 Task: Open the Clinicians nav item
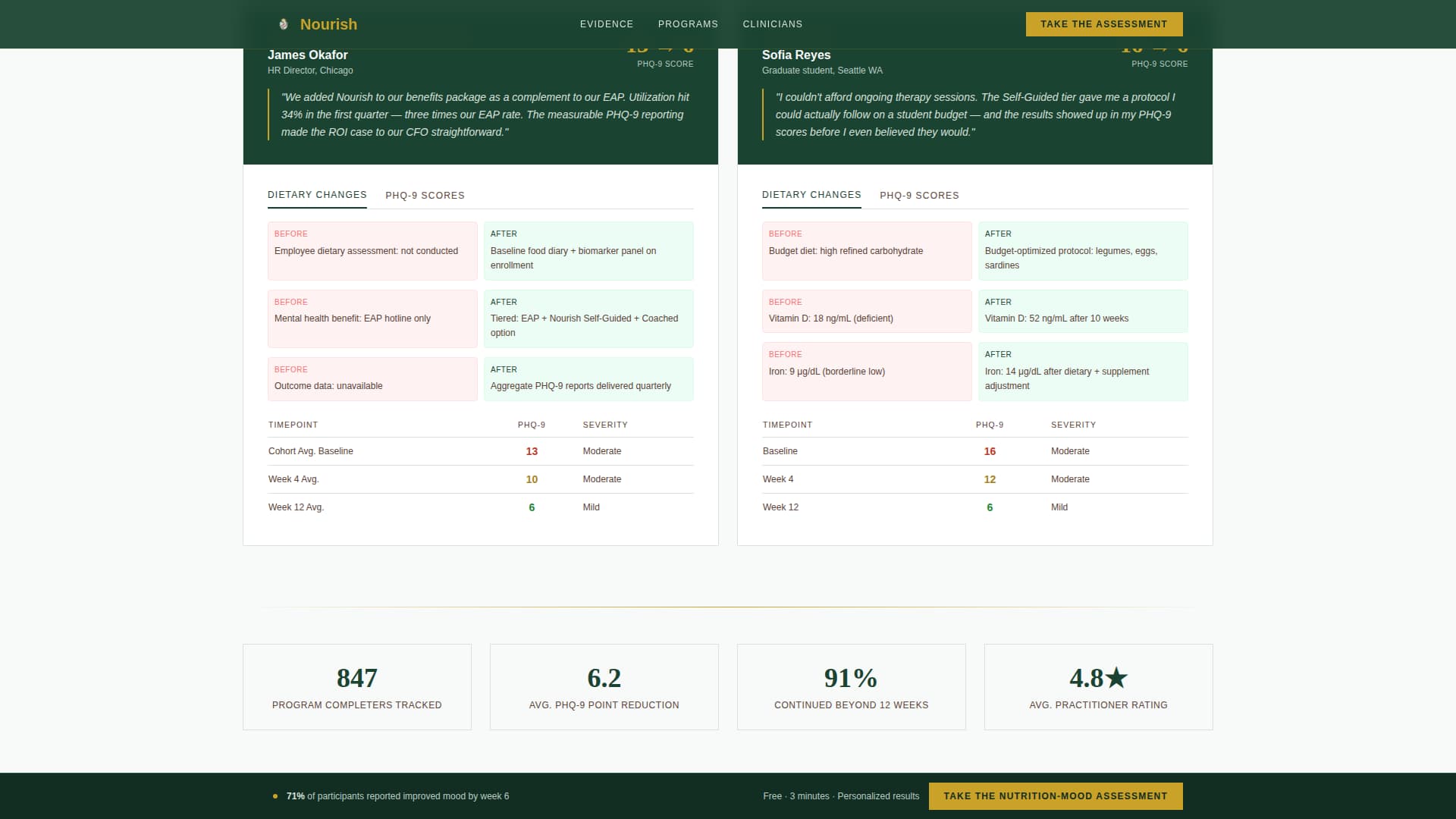pos(772,24)
